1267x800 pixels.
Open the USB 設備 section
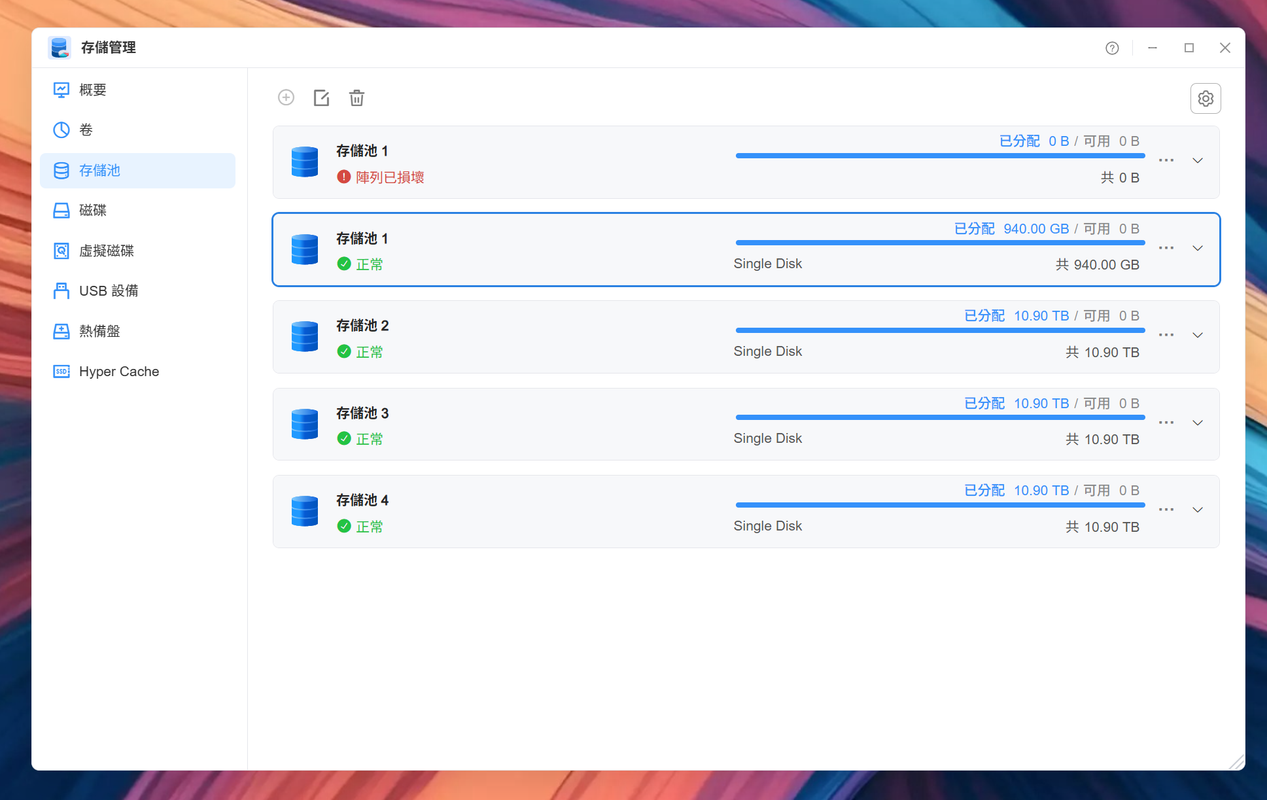pos(138,291)
